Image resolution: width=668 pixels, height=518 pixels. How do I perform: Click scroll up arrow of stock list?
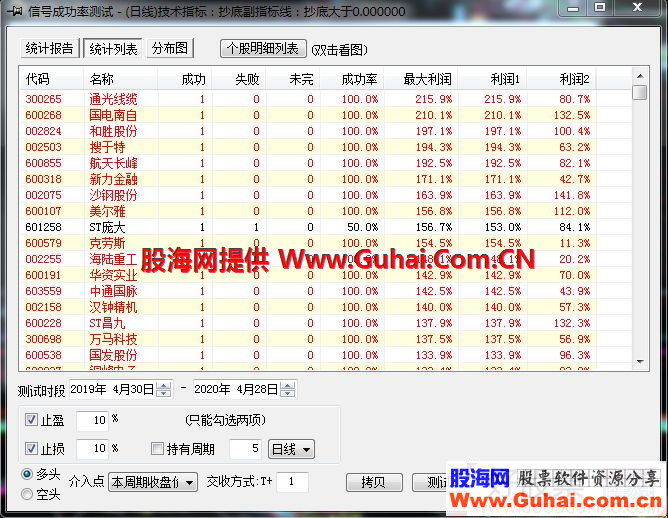coord(640,76)
